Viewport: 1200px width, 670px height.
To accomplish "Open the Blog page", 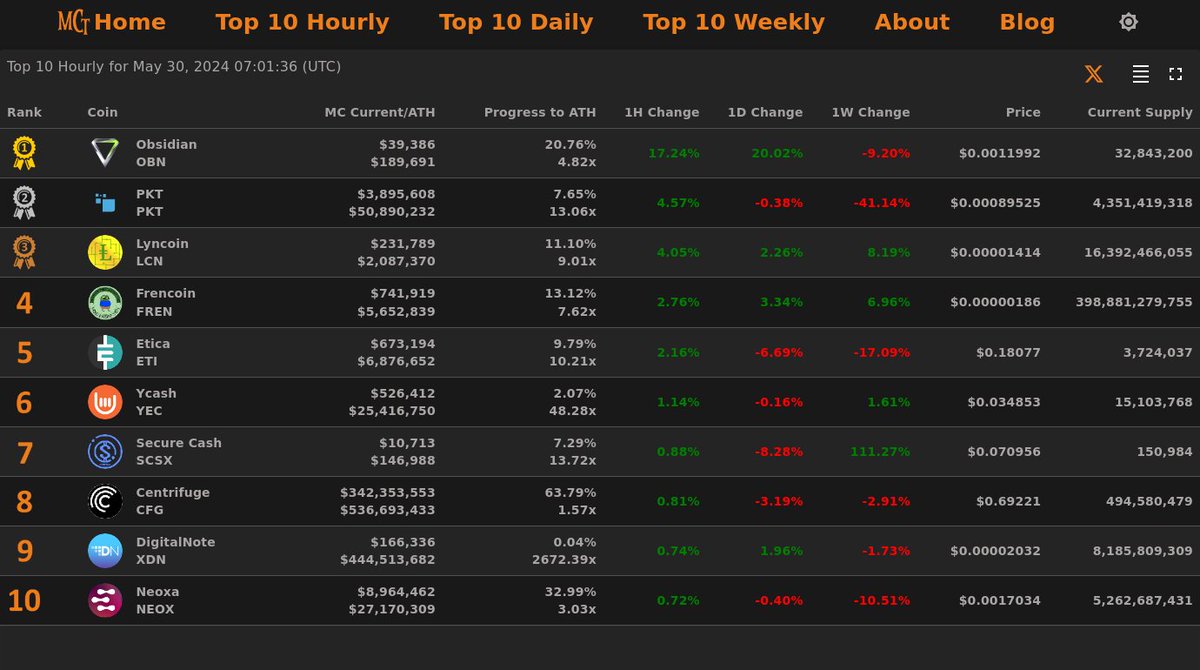I will point(1027,22).
